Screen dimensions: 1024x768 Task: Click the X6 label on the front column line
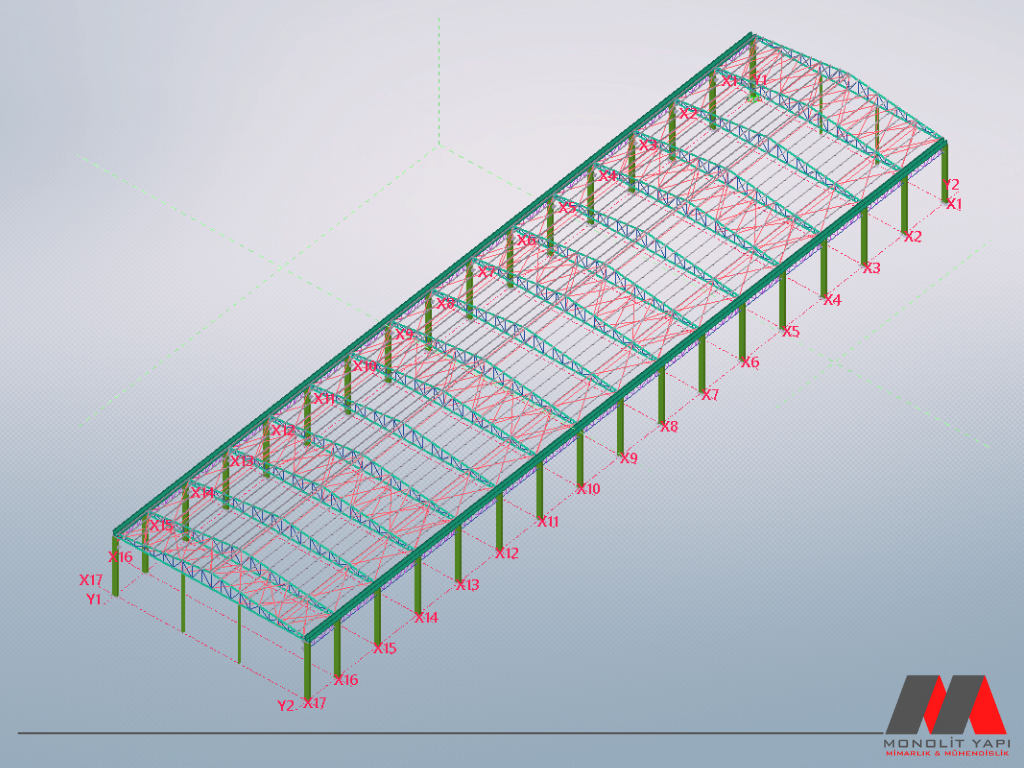750,363
